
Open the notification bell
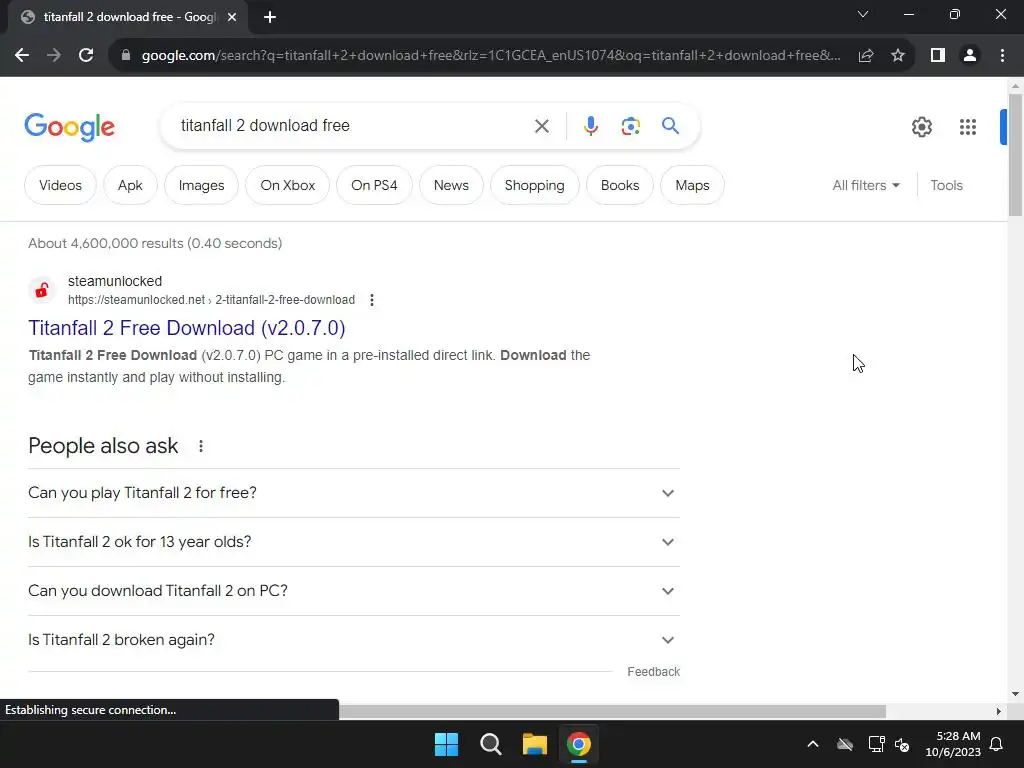[997, 744]
